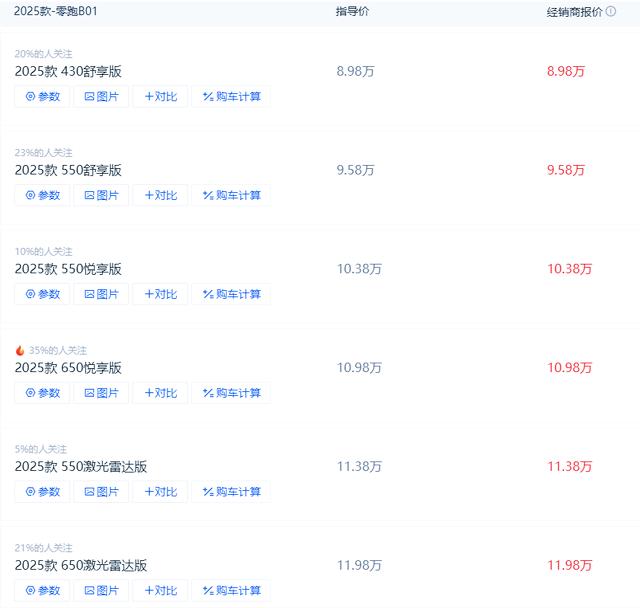Click dealer price 9.58万 in red
The width and height of the screenshot is (640, 608).
pos(566,170)
